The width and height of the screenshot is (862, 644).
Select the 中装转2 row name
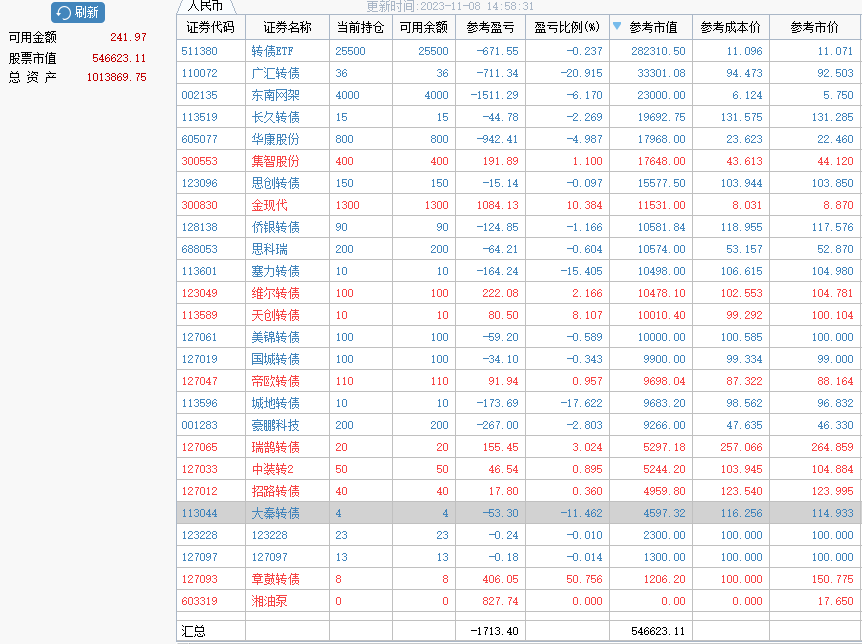click(273, 469)
